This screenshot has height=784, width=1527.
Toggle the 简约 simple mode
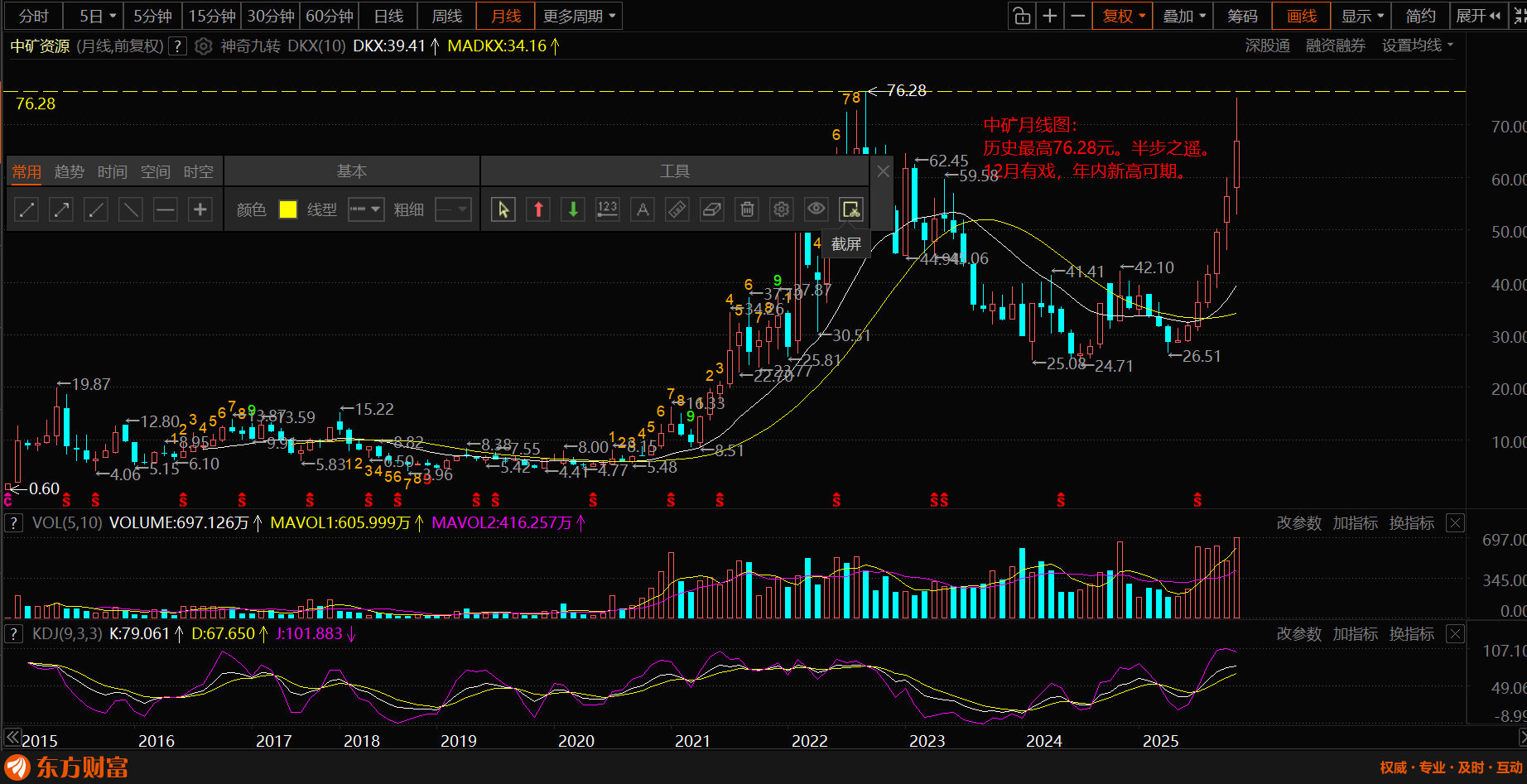coord(1420,16)
